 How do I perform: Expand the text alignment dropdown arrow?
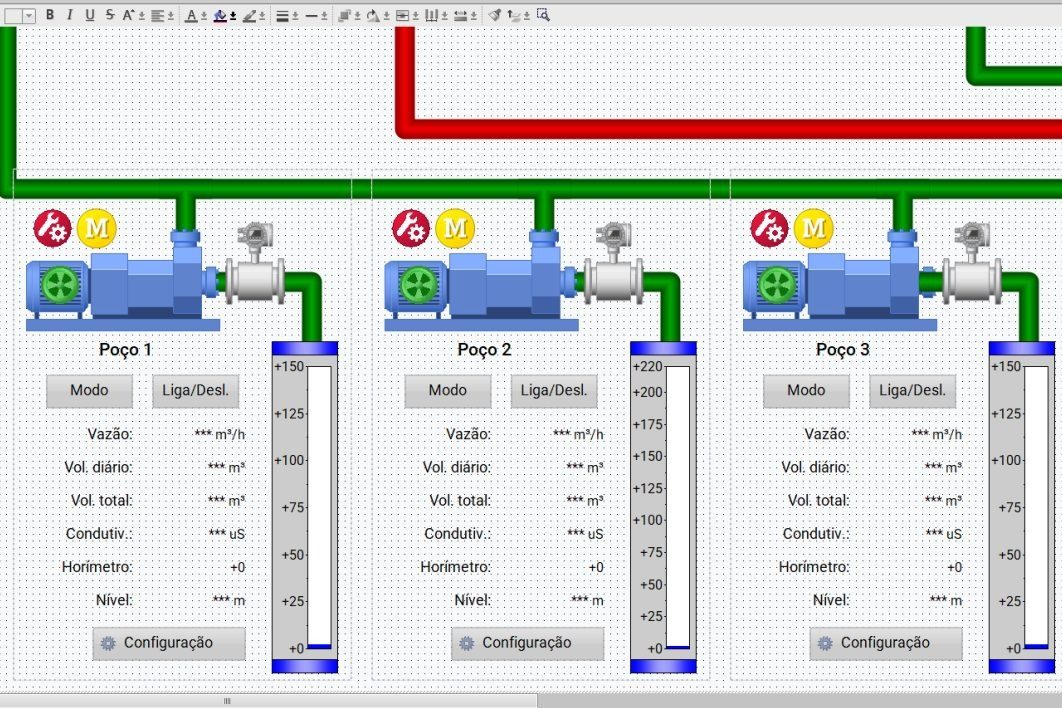coord(171,16)
